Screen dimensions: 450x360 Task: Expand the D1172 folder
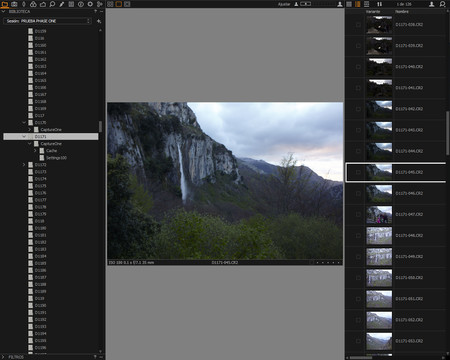coord(24,165)
